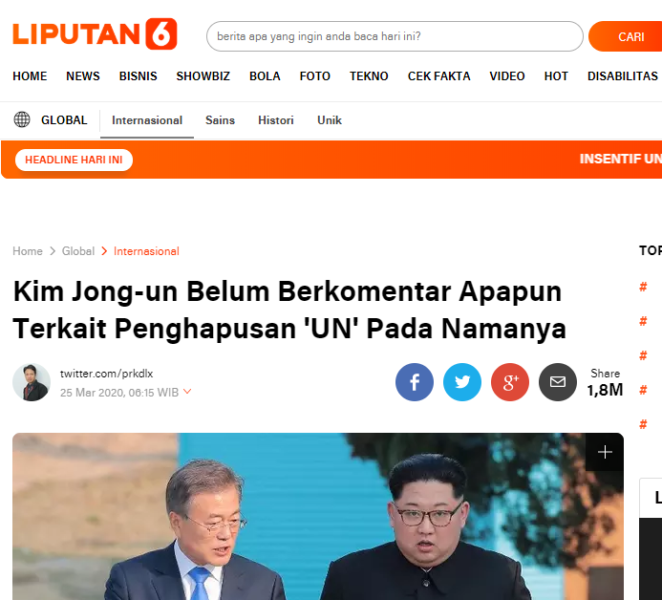This screenshot has width=662, height=600.
Task: Follow the Global breadcrumb link
Action: (x=78, y=251)
